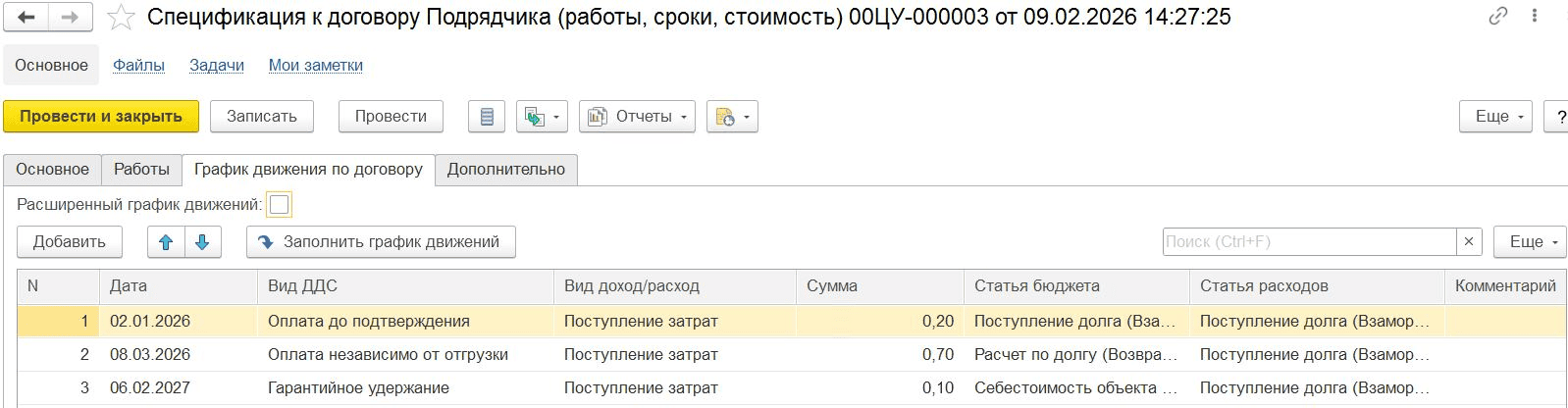Click the back navigation arrow
Screen dimensions: 1568x408
click(x=27, y=18)
